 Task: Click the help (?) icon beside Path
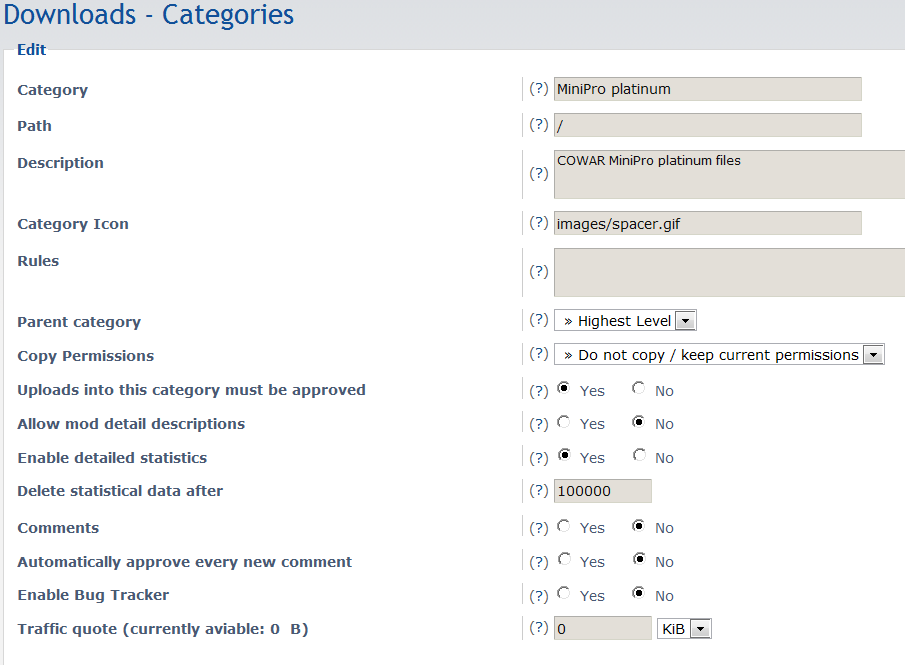coord(538,125)
